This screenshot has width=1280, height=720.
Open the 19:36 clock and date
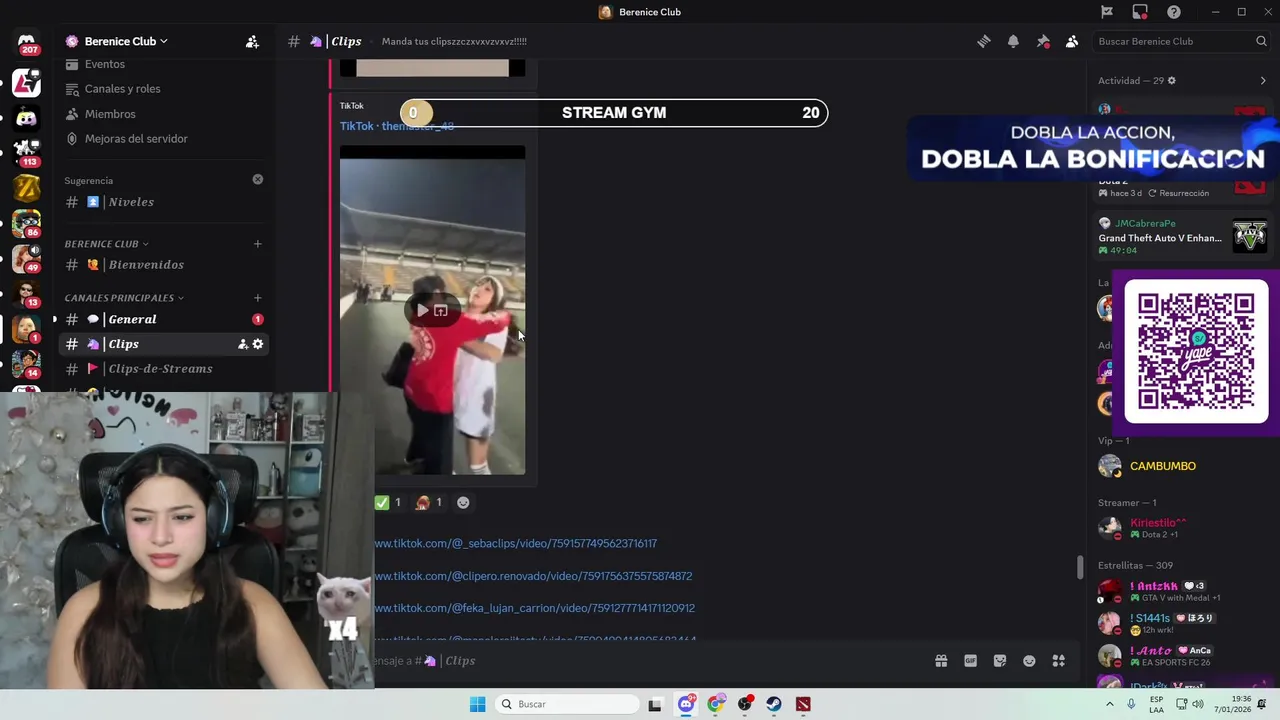tap(1233, 704)
